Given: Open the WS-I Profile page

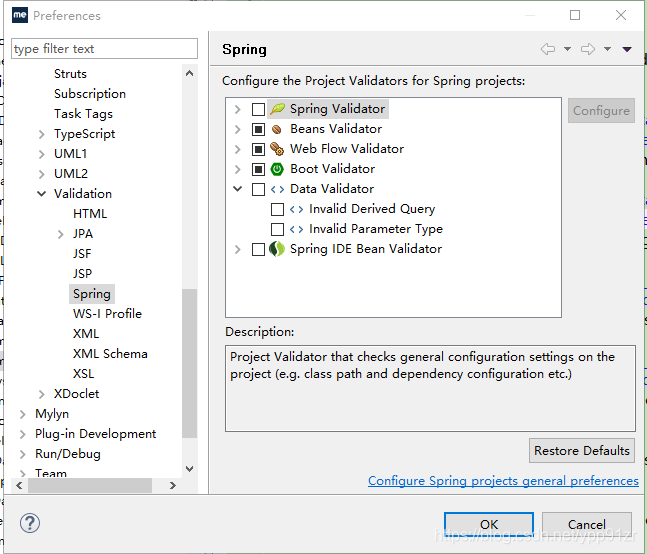Looking at the screenshot, I should (107, 314).
